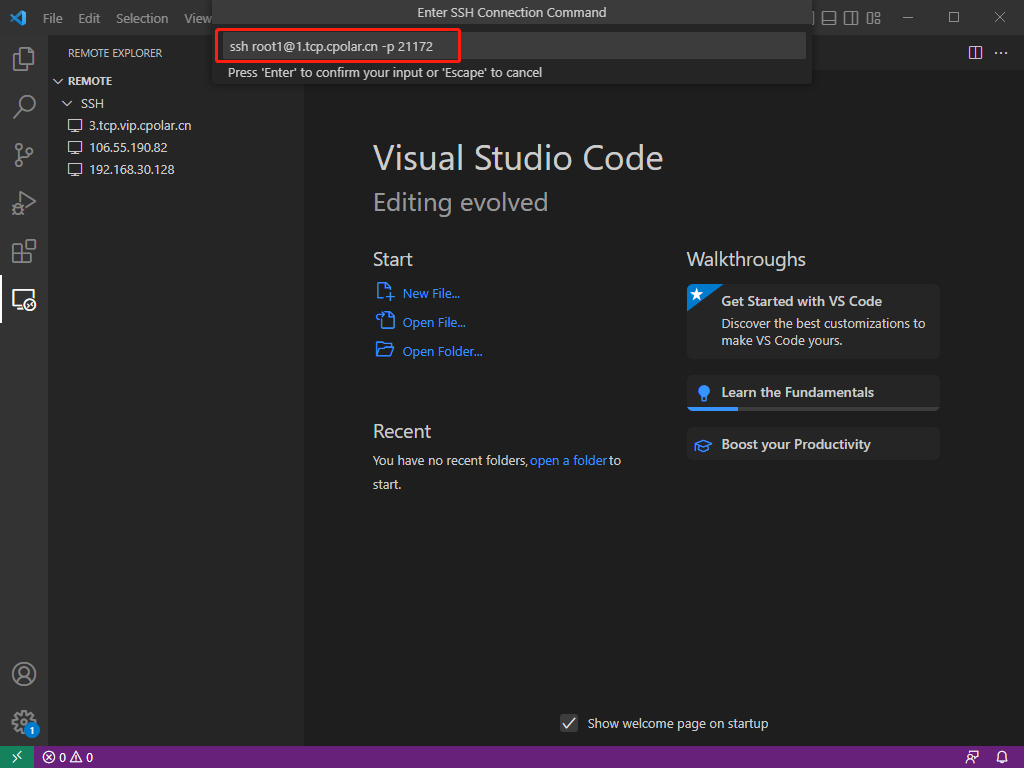
Task: Open the Search view
Action: 24,107
